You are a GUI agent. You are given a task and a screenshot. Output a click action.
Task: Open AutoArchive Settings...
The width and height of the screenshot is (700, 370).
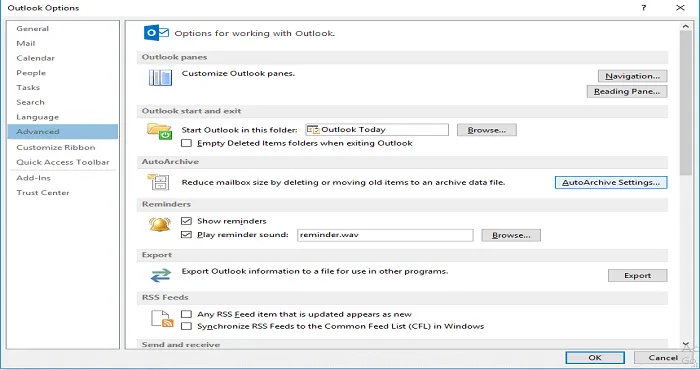pyautogui.click(x=611, y=182)
